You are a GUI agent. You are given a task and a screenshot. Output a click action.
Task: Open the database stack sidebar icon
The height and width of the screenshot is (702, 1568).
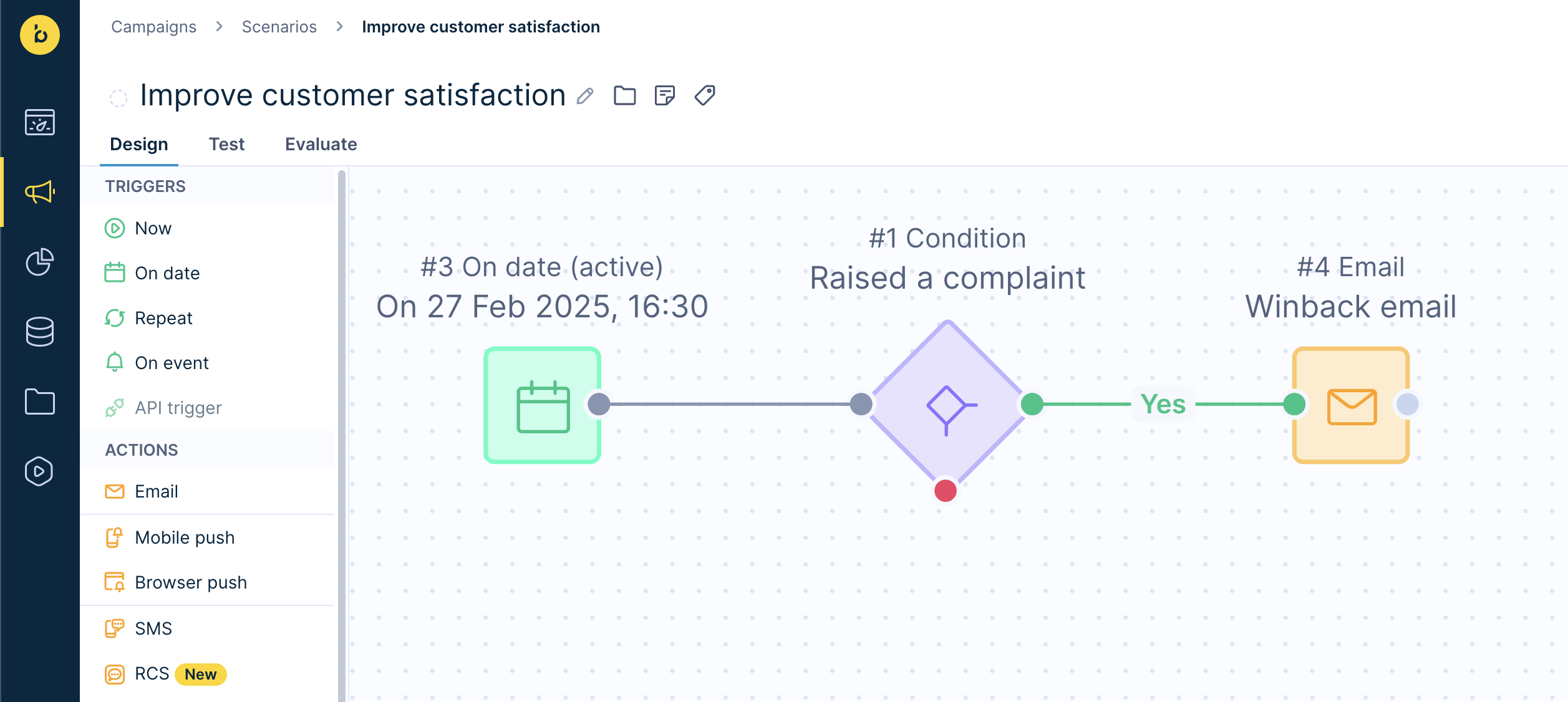tap(40, 332)
